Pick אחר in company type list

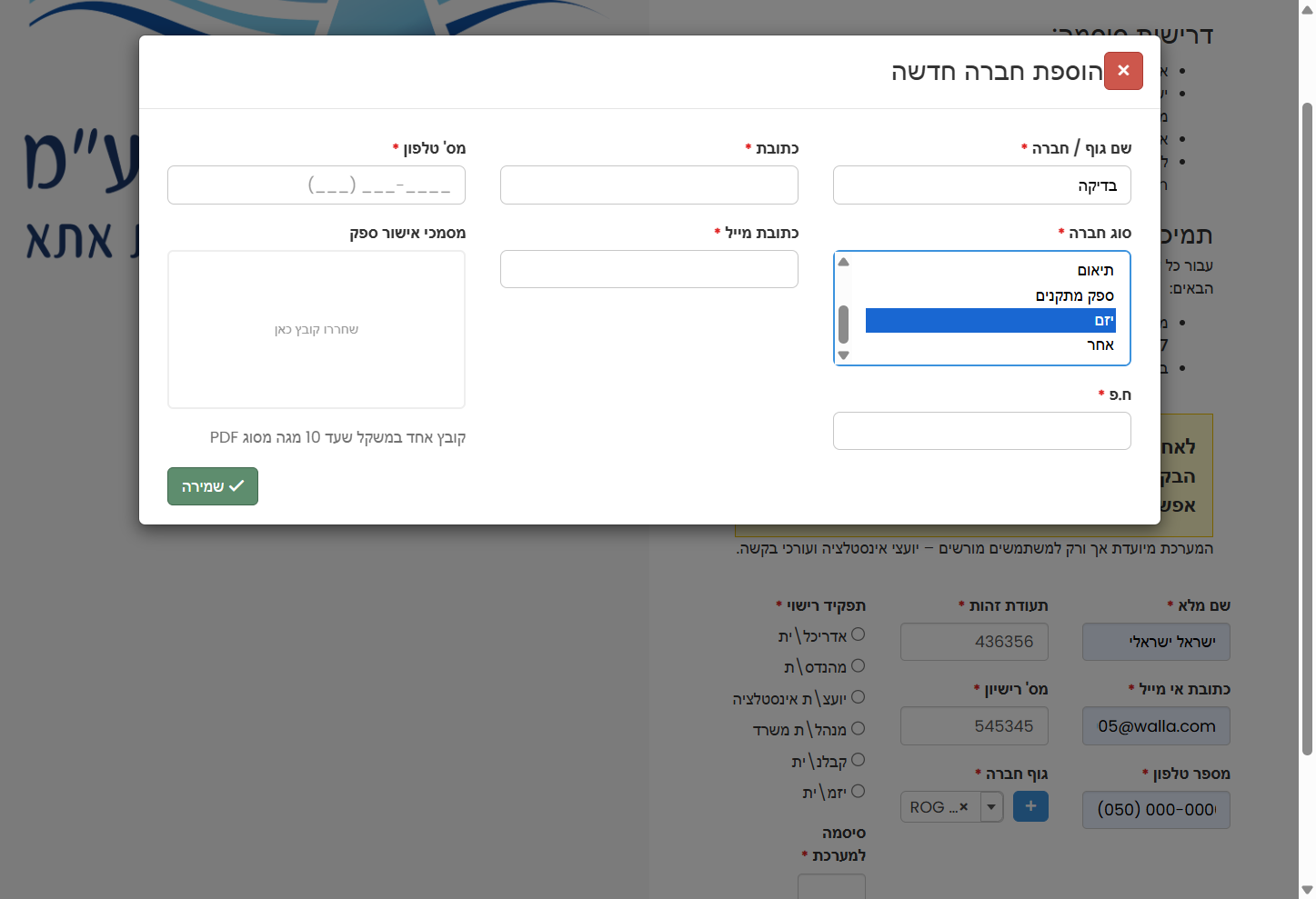pyautogui.click(x=990, y=345)
